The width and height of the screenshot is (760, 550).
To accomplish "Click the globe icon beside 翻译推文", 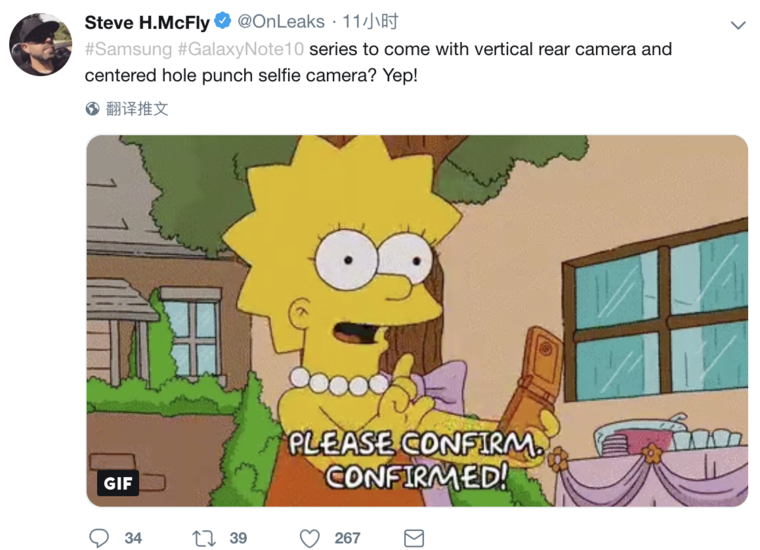I will pyautogui.click(x=92, y=109).
